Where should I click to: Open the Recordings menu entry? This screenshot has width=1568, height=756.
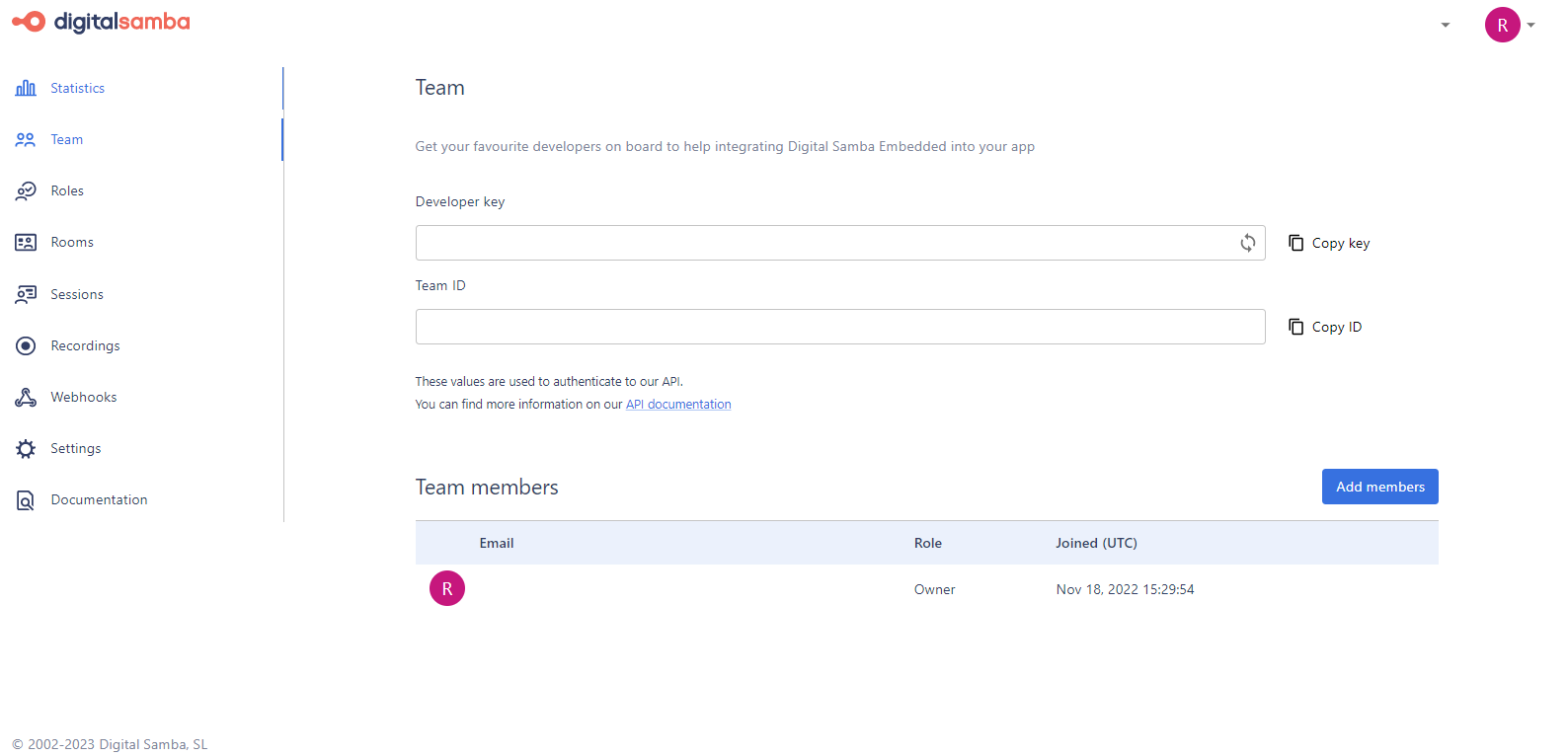tap(85, 345)
